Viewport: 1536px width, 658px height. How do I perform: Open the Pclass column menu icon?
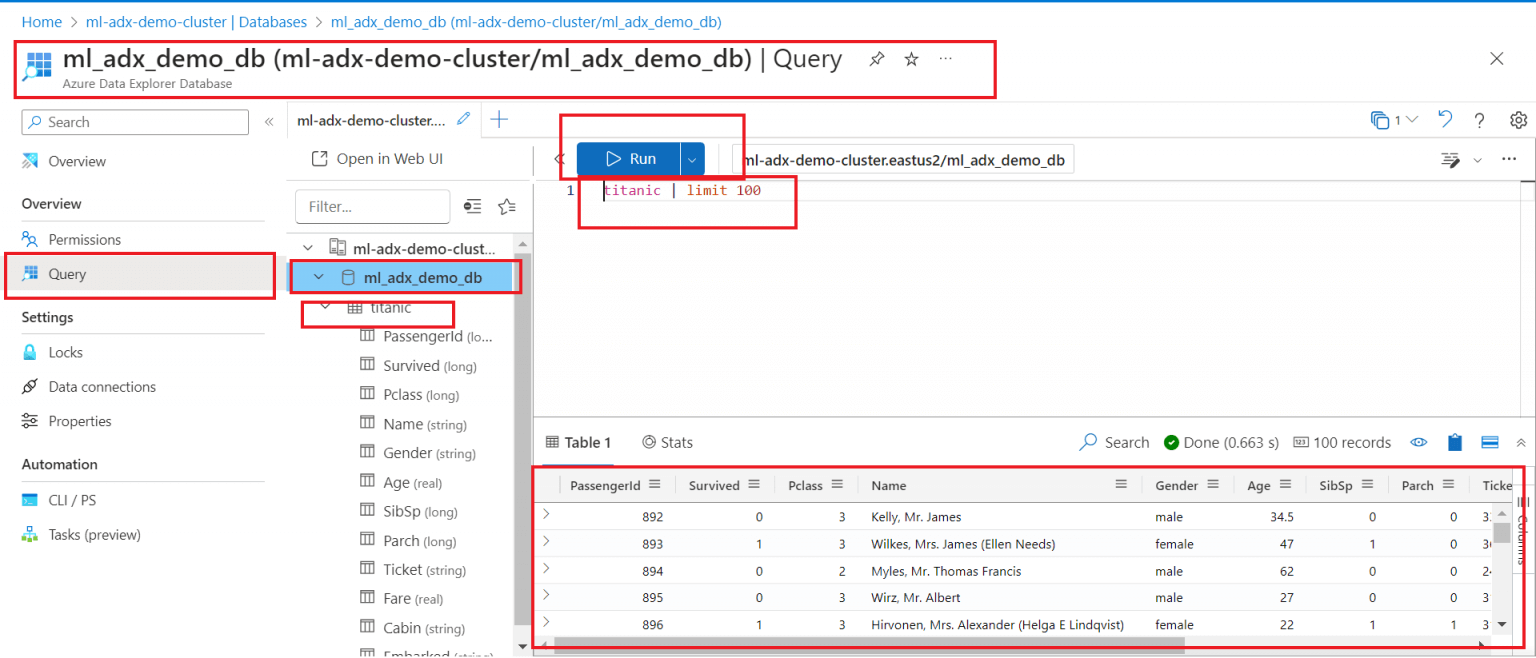[x=838, y=484]
